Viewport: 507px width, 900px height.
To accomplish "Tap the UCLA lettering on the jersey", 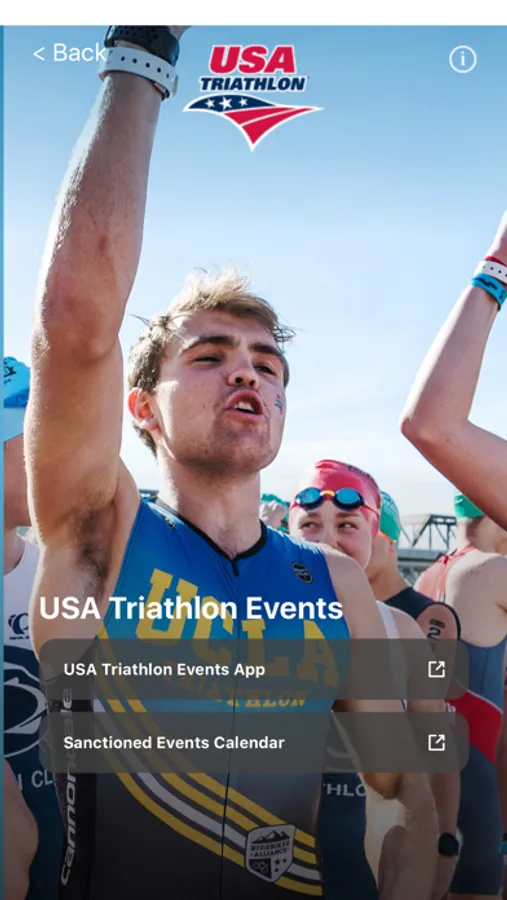I will point(230,620).
